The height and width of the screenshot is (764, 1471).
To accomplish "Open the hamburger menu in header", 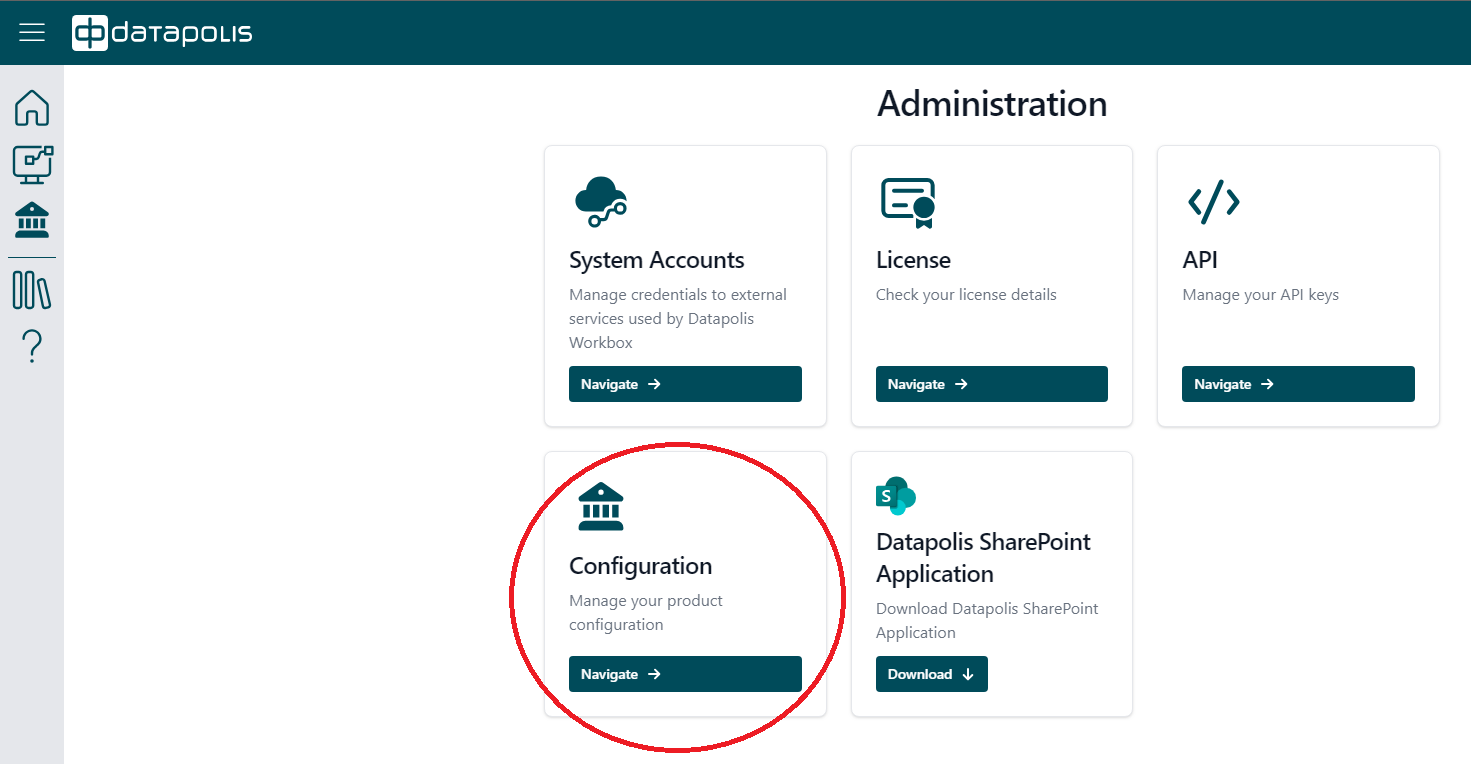I will coord(32,33).
